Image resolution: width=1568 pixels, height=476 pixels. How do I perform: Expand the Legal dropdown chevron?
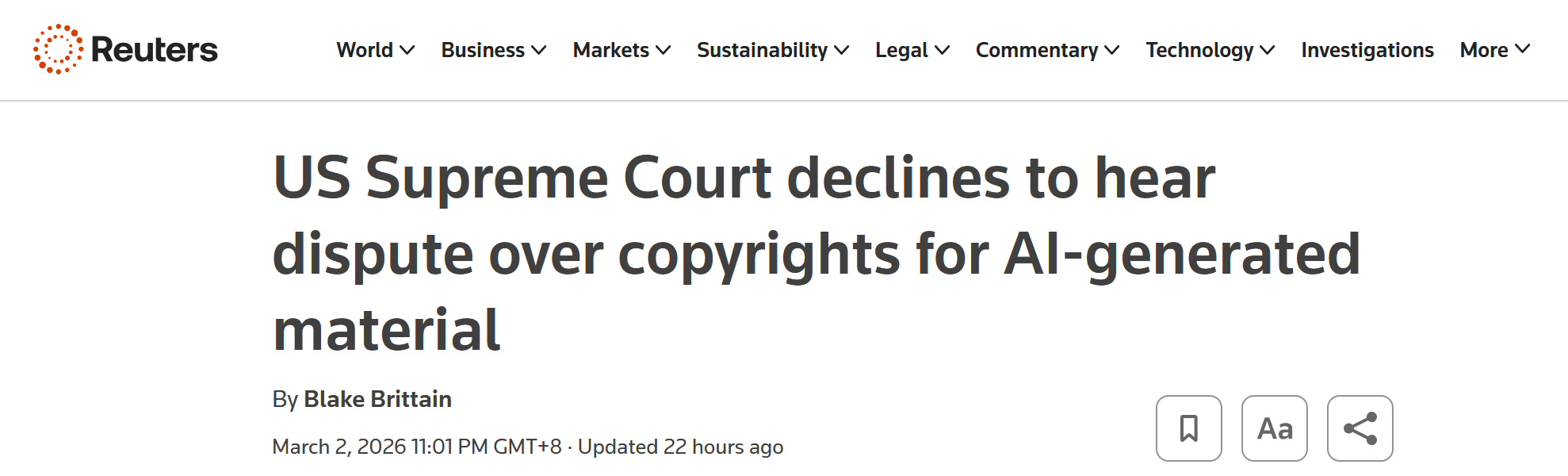click(x=943, y=50)
